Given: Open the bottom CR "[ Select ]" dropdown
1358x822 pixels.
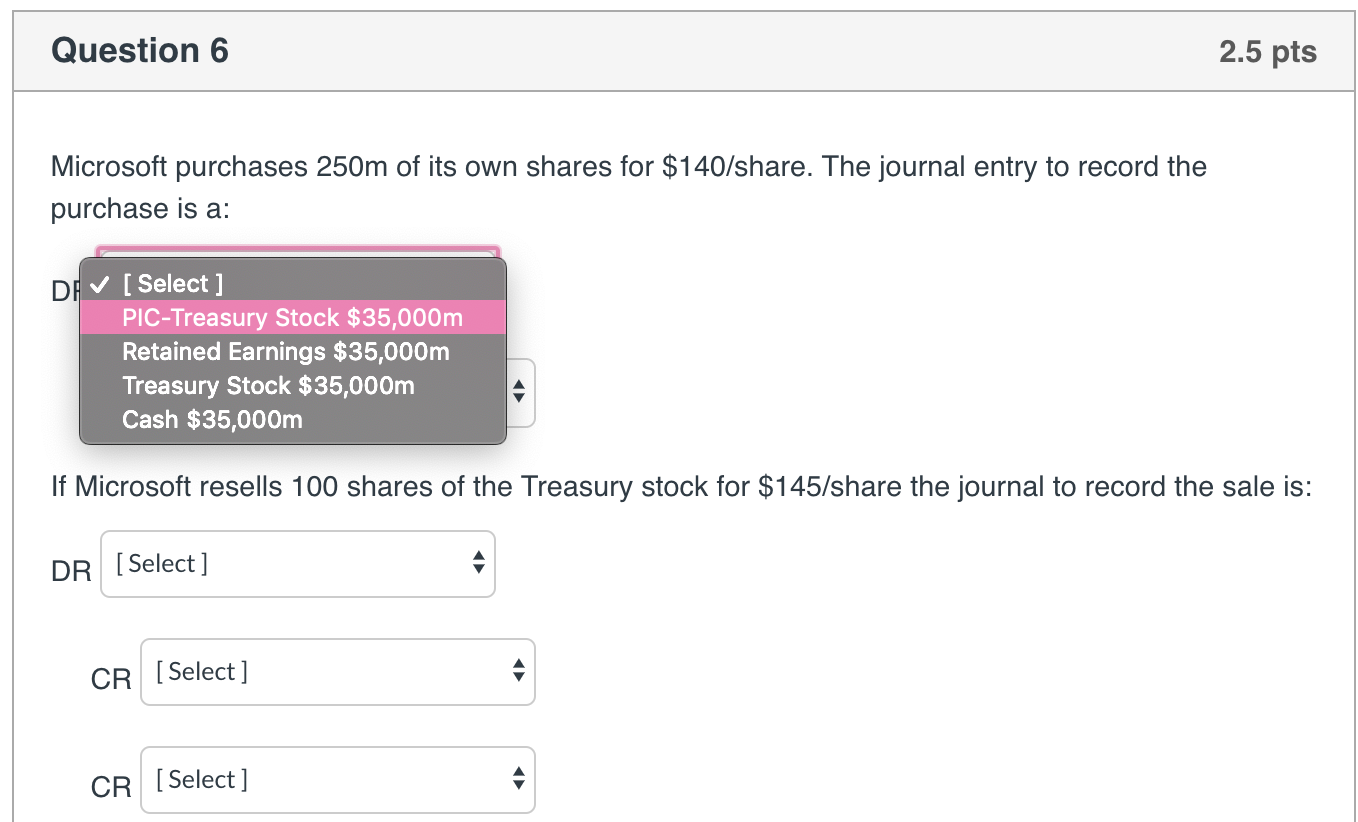Looking at the screenshot, I should 337,779.
